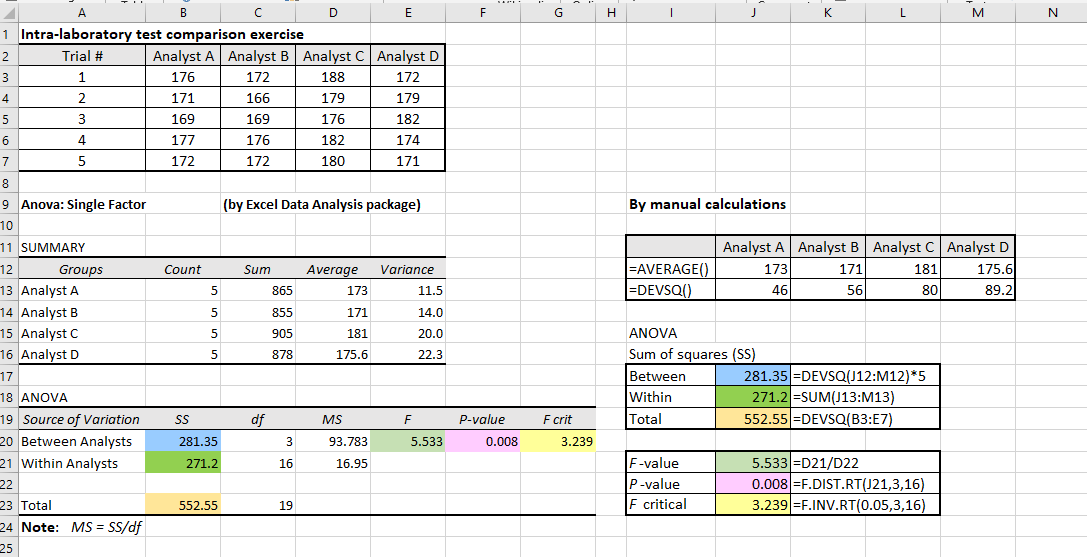
Task: Select the yellow F crit cell showing 3.239 in column G
Action: 558,441
